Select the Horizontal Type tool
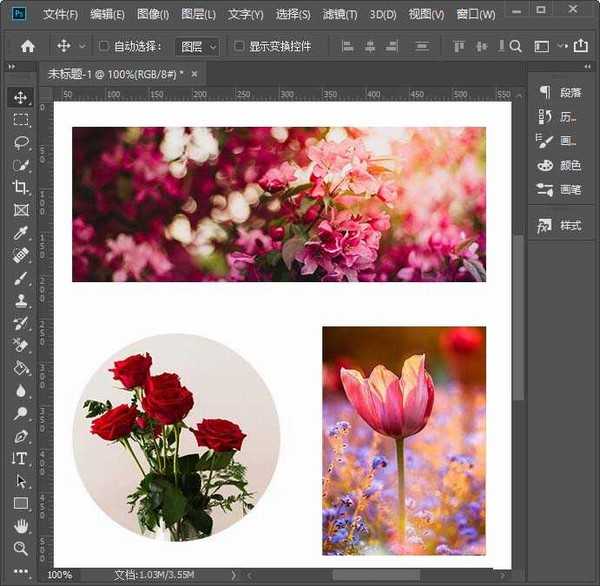 (21, 458)
